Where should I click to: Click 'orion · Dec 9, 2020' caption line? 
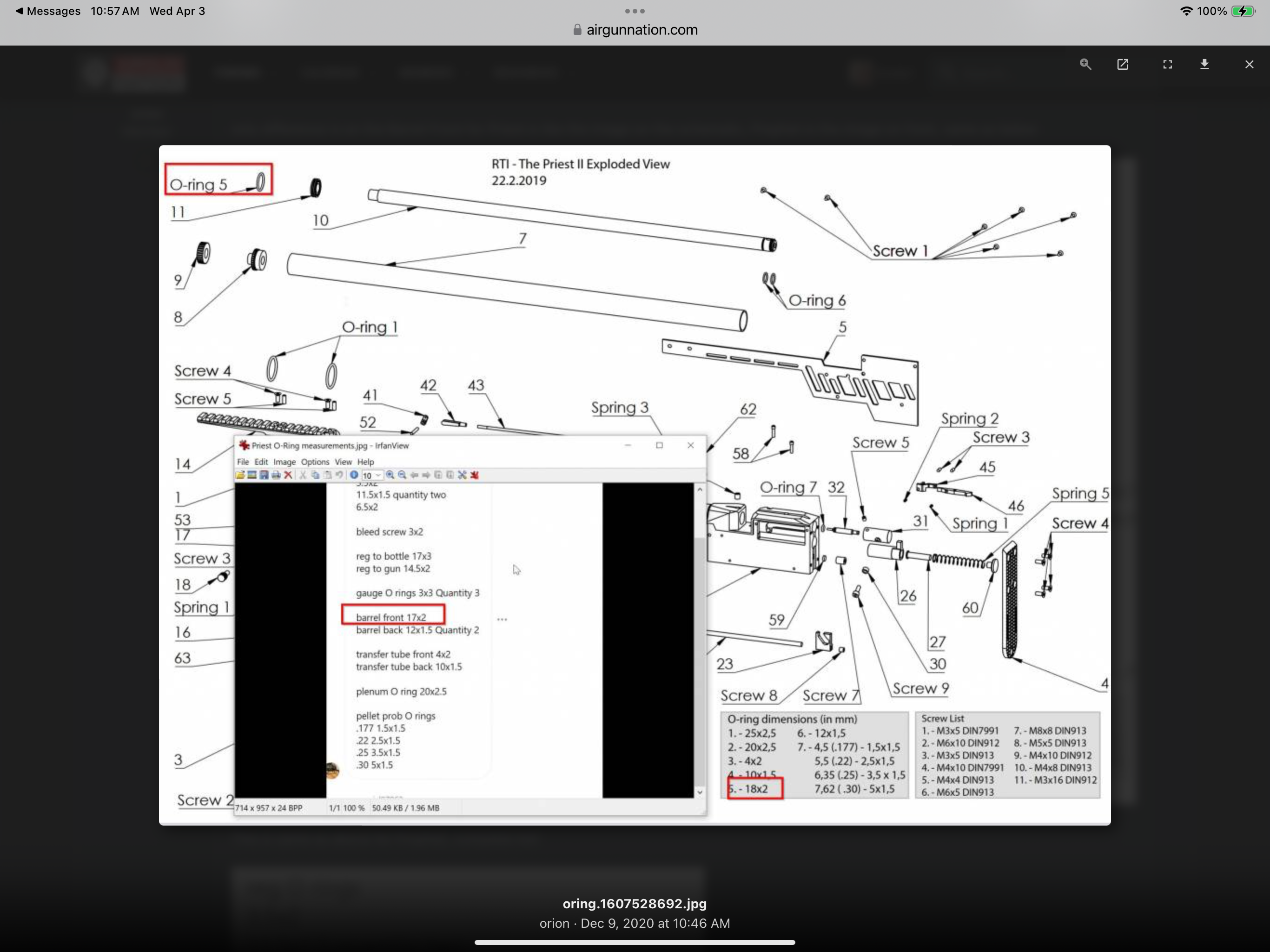pos(635,923)
